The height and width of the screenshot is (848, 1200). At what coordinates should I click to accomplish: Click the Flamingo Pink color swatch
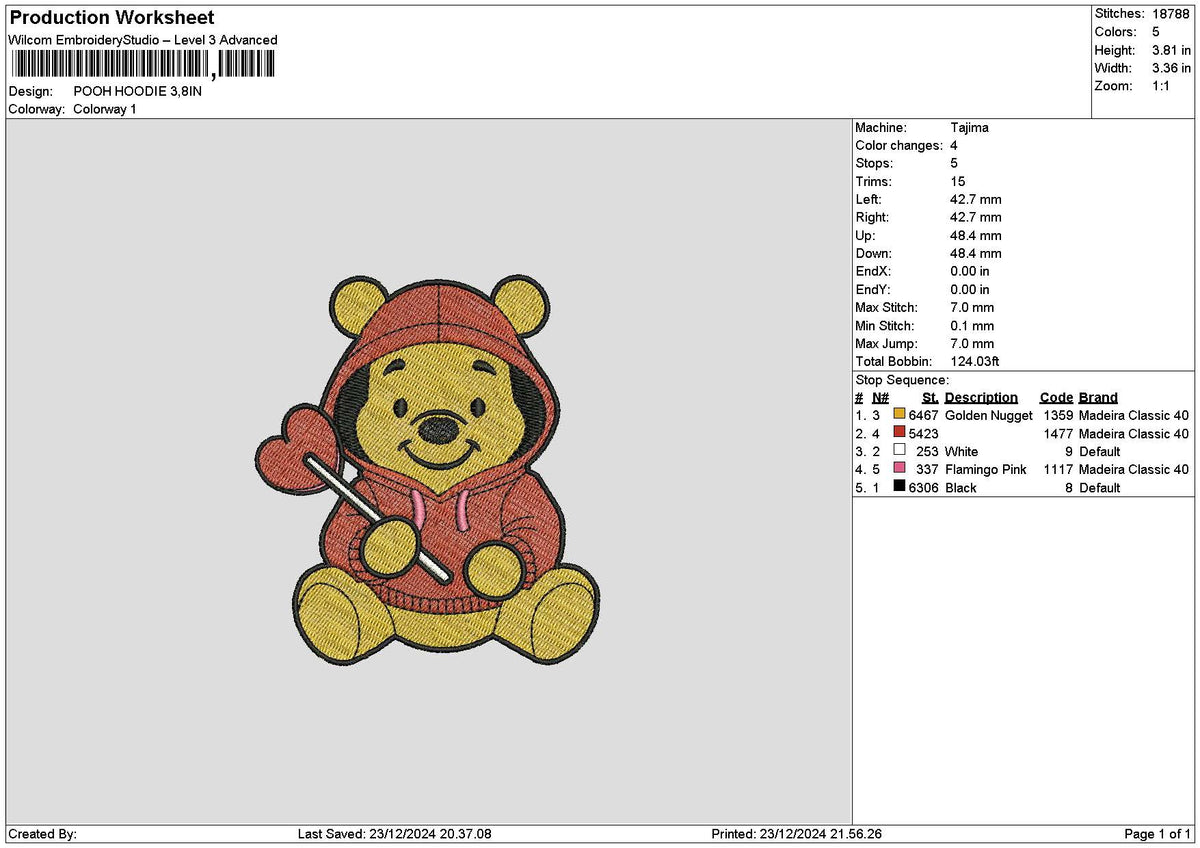tap(899, 469)
